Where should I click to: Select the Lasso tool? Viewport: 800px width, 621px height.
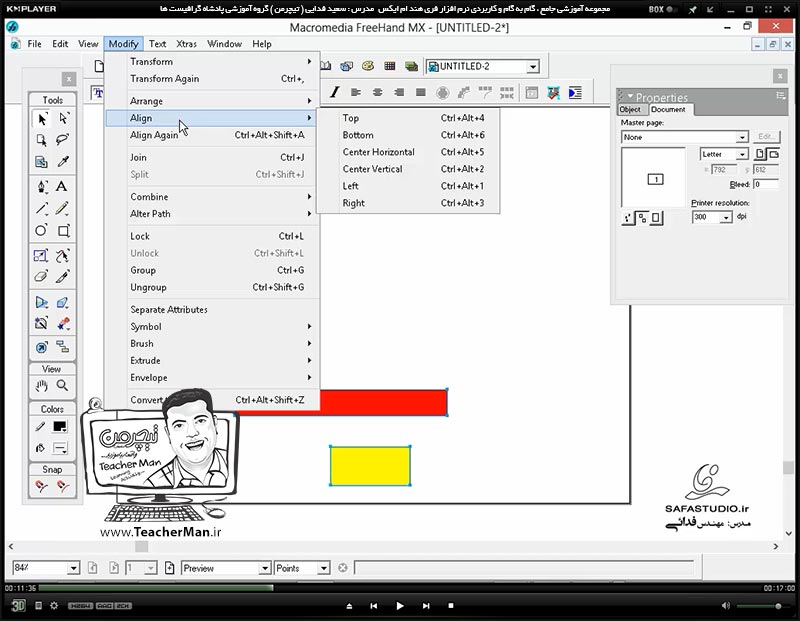tap(63, 140)
